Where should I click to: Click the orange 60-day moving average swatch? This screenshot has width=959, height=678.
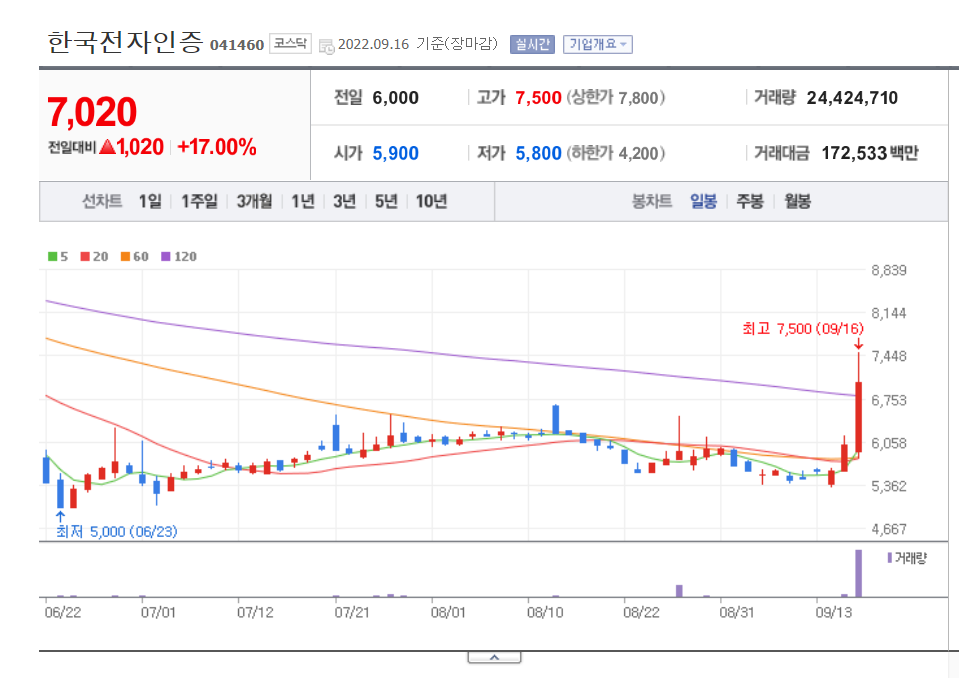point(125,257)
